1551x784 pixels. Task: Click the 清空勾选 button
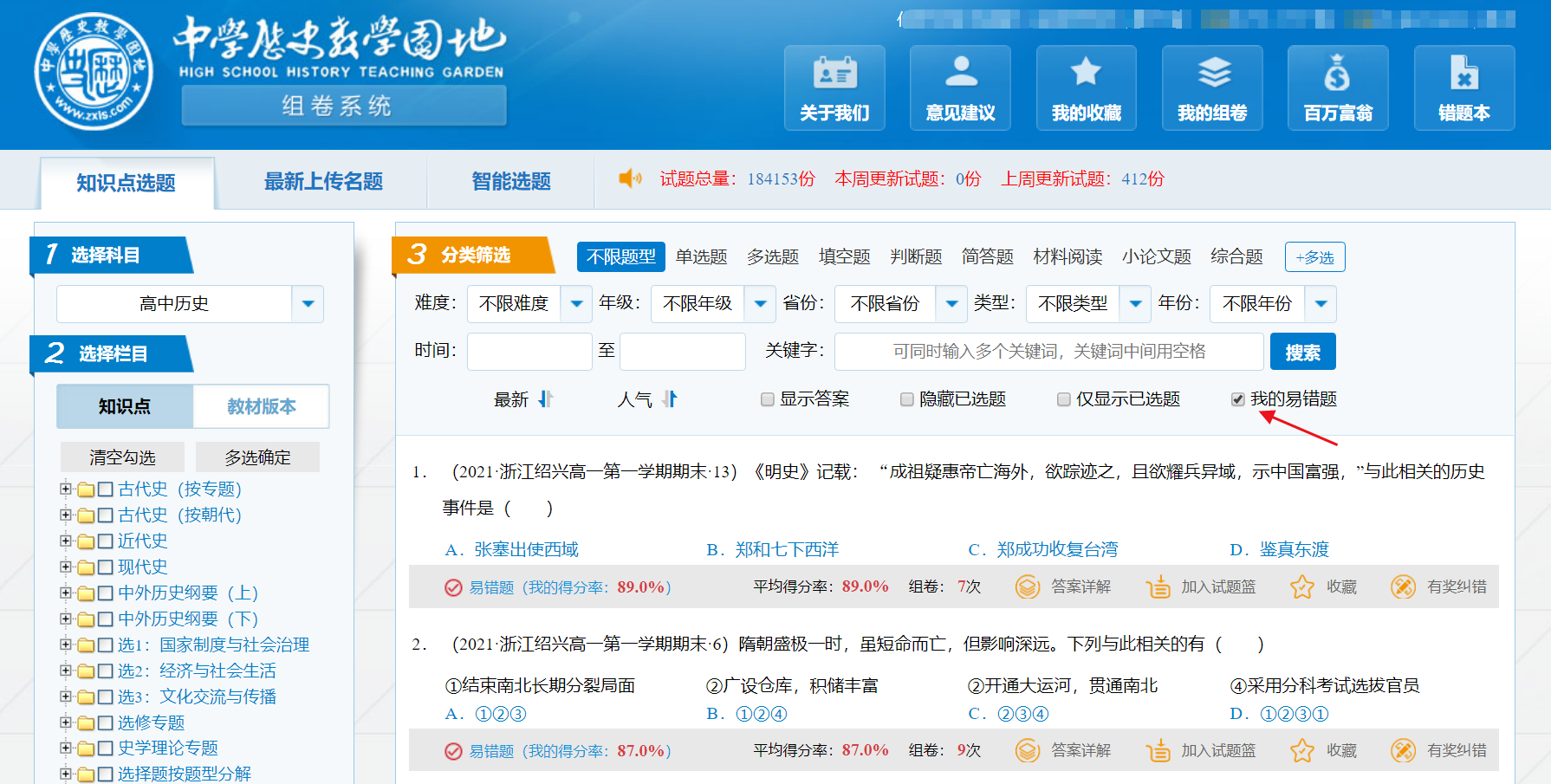pyautogui.click(x=122, y=457)
